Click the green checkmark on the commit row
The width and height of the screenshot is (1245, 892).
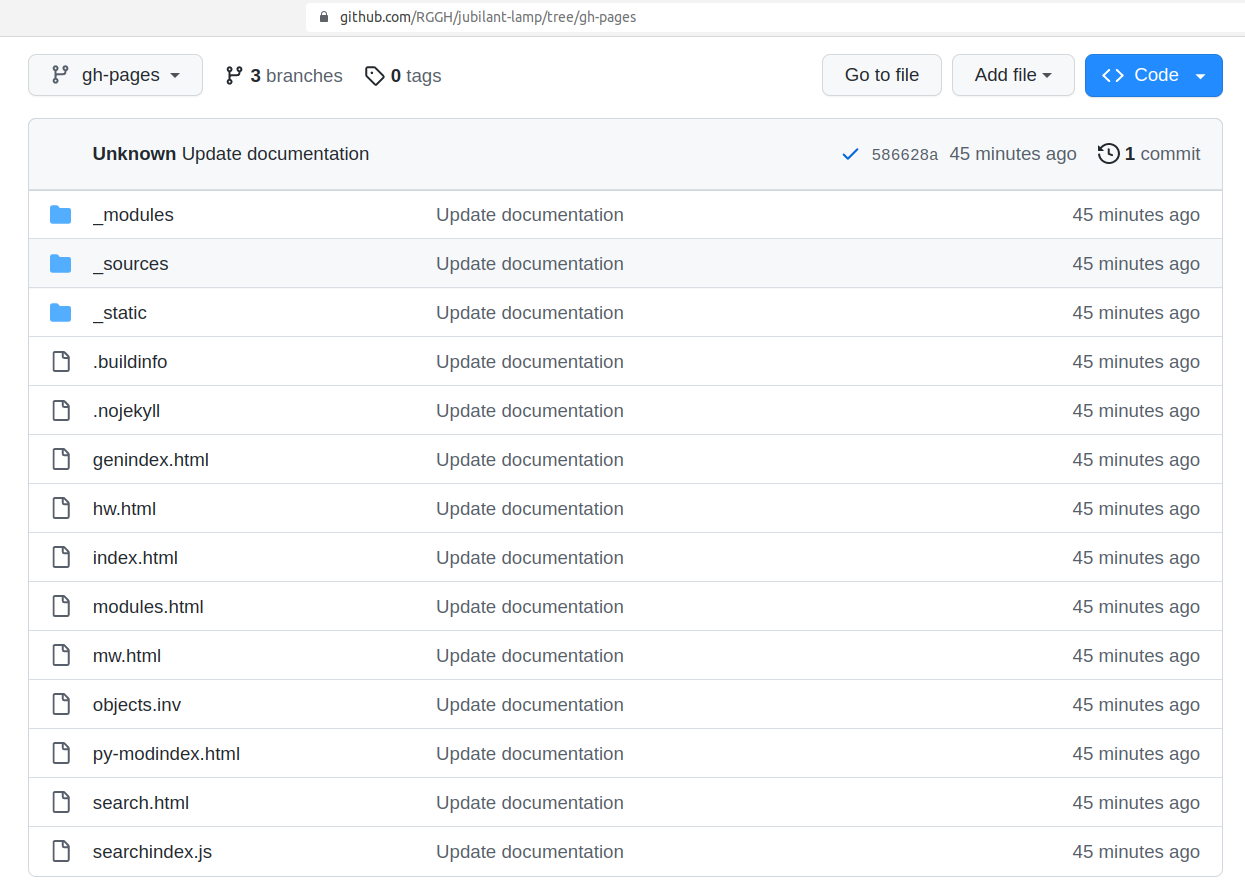click(850, 154)
